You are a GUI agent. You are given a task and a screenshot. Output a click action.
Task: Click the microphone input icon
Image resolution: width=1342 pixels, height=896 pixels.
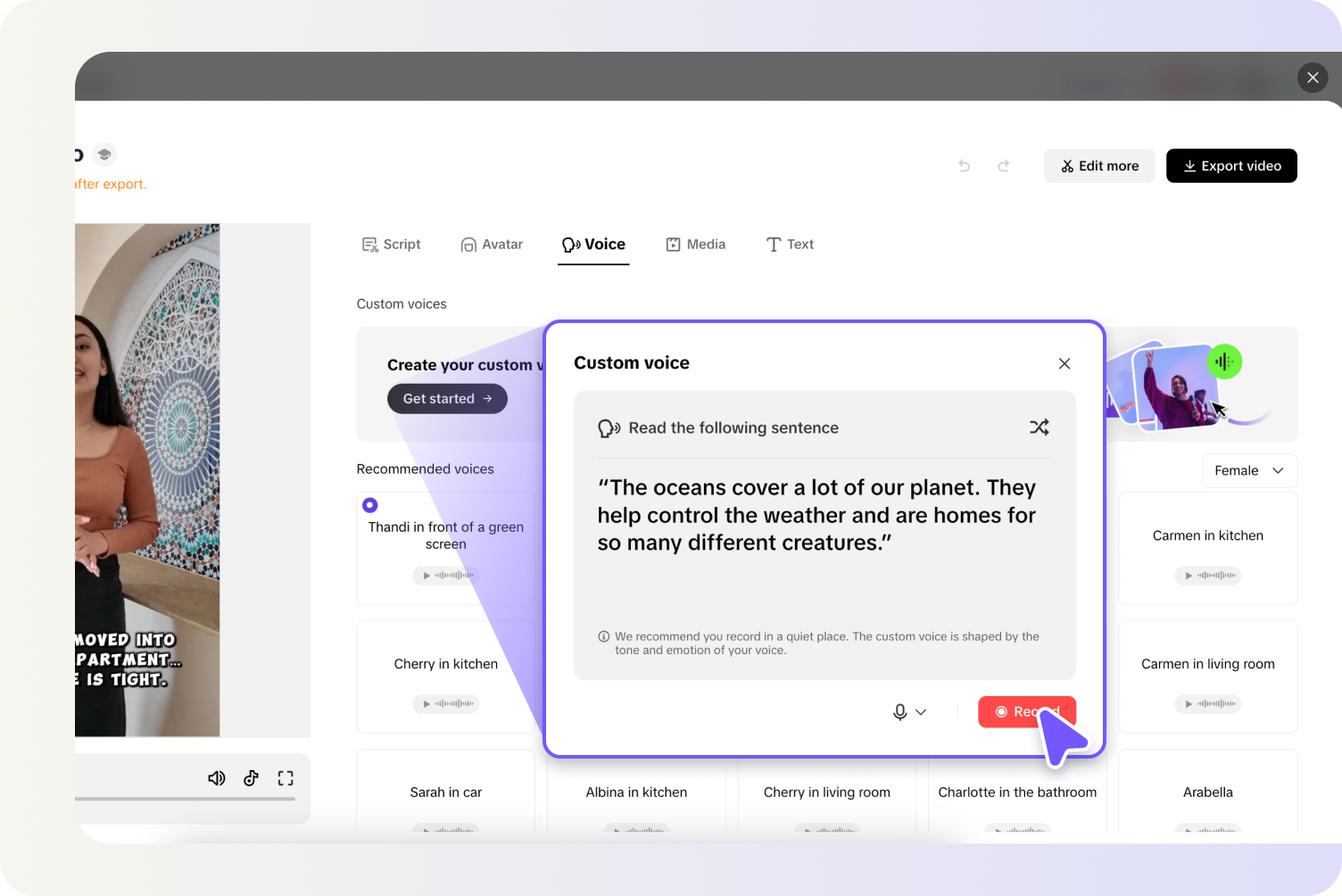coord(899,711)
